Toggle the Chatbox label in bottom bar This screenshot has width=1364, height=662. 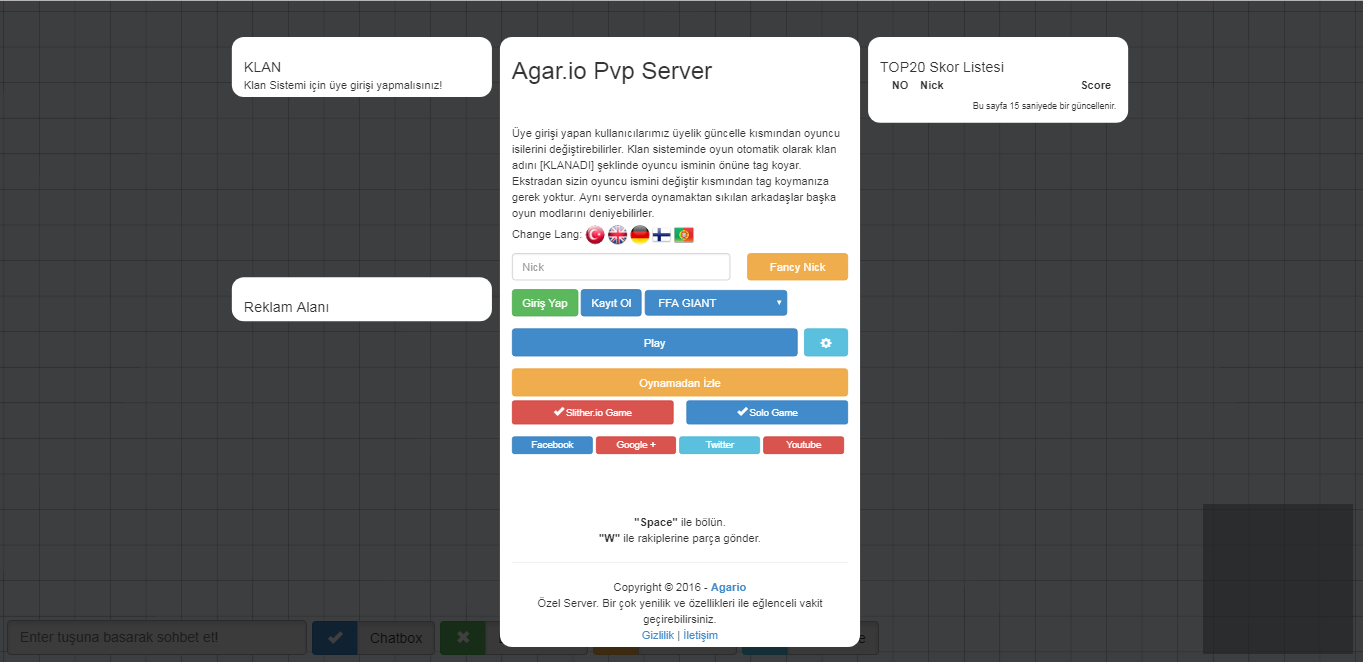point(396,638)
